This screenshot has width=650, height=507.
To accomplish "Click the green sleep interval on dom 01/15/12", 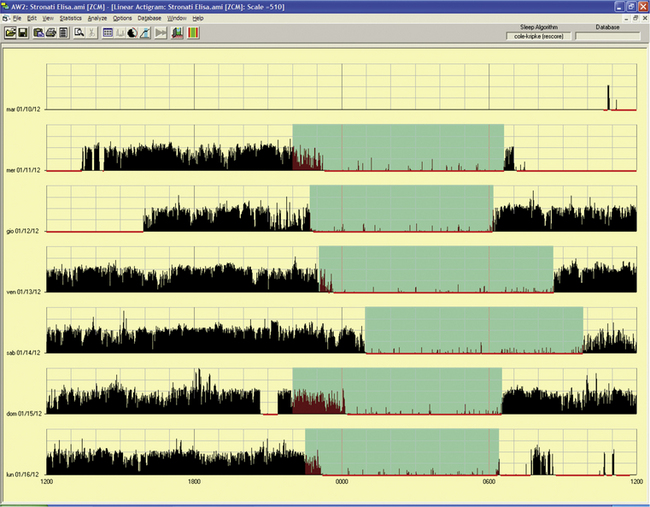I will [x=397, y=391].
